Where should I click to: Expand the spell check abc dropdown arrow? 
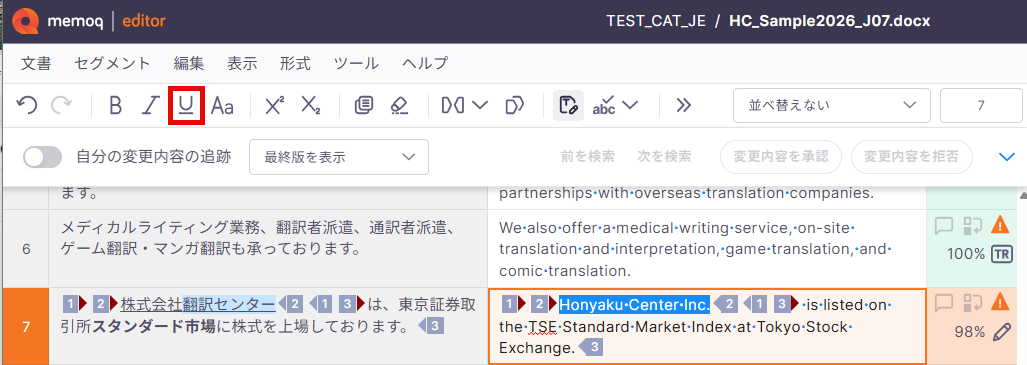631,105
